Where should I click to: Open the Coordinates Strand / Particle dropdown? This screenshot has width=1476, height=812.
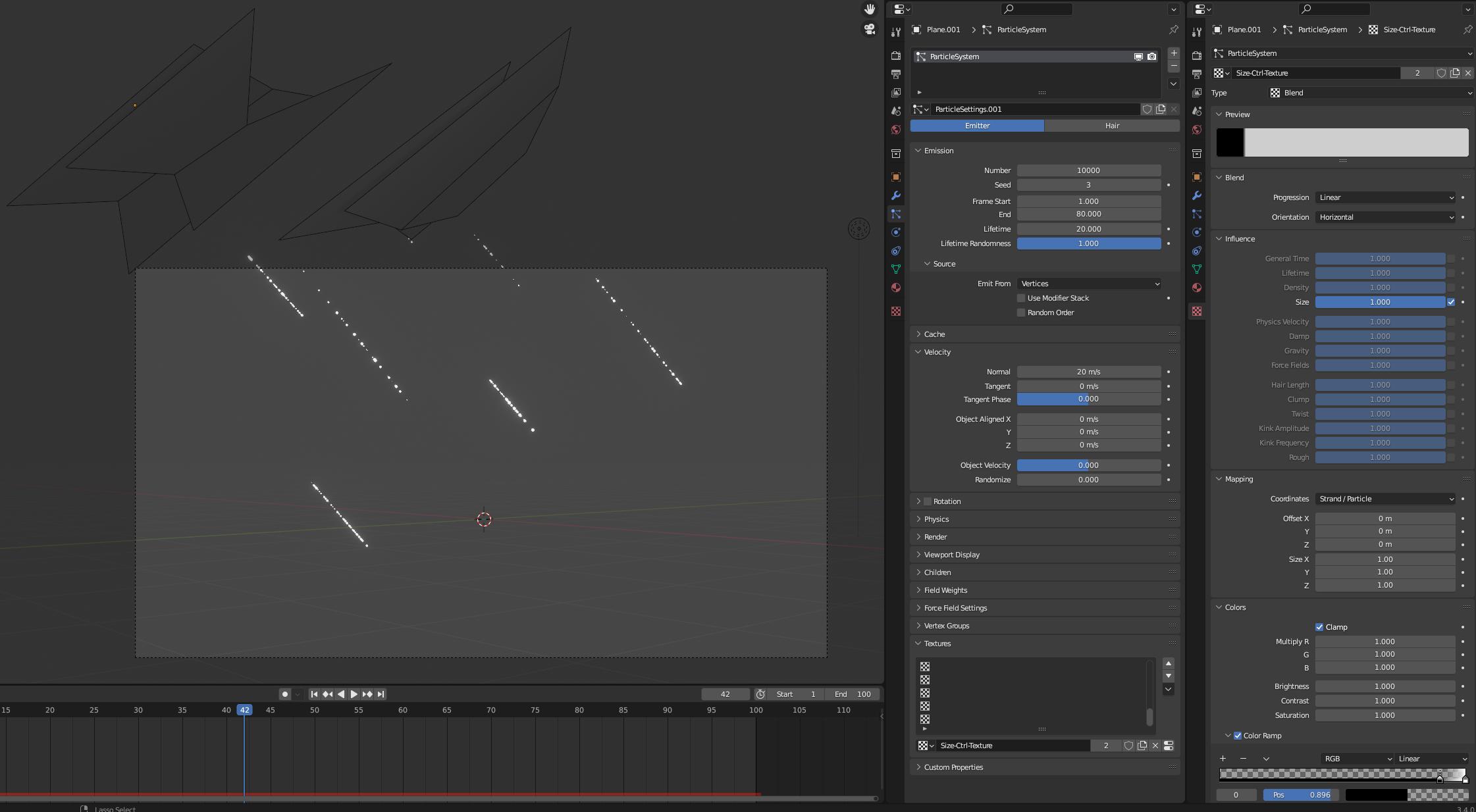1385,499
